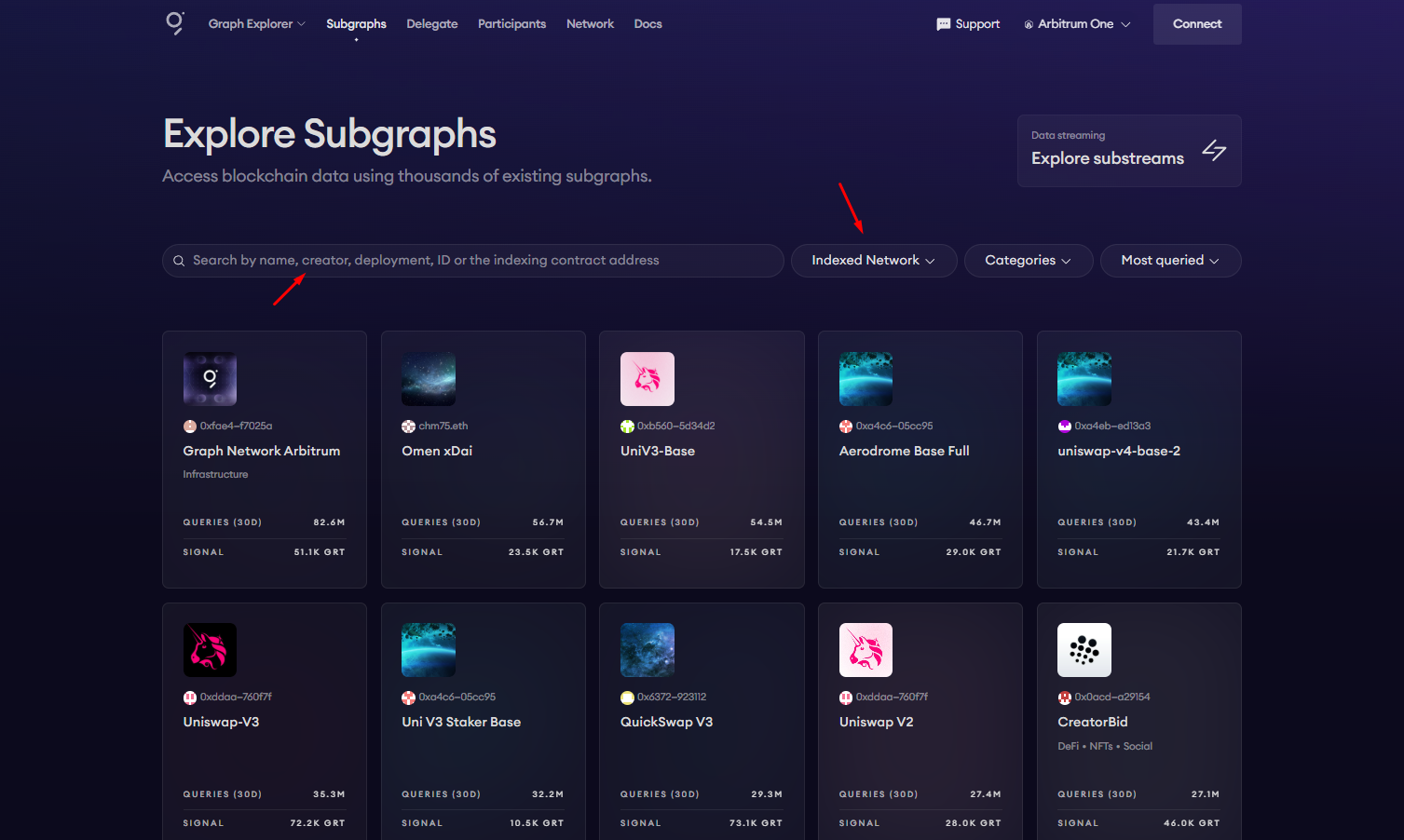Open the Arbitrum One network selector
The height and width of the screenshot is (840, 1404).
pos(1077,24)
